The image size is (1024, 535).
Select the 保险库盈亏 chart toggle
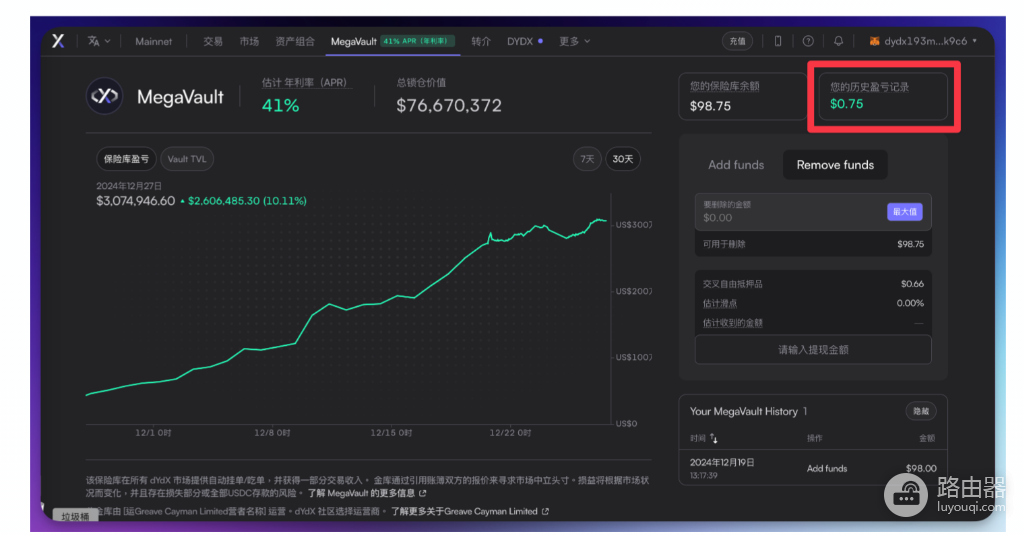[126, 159]
